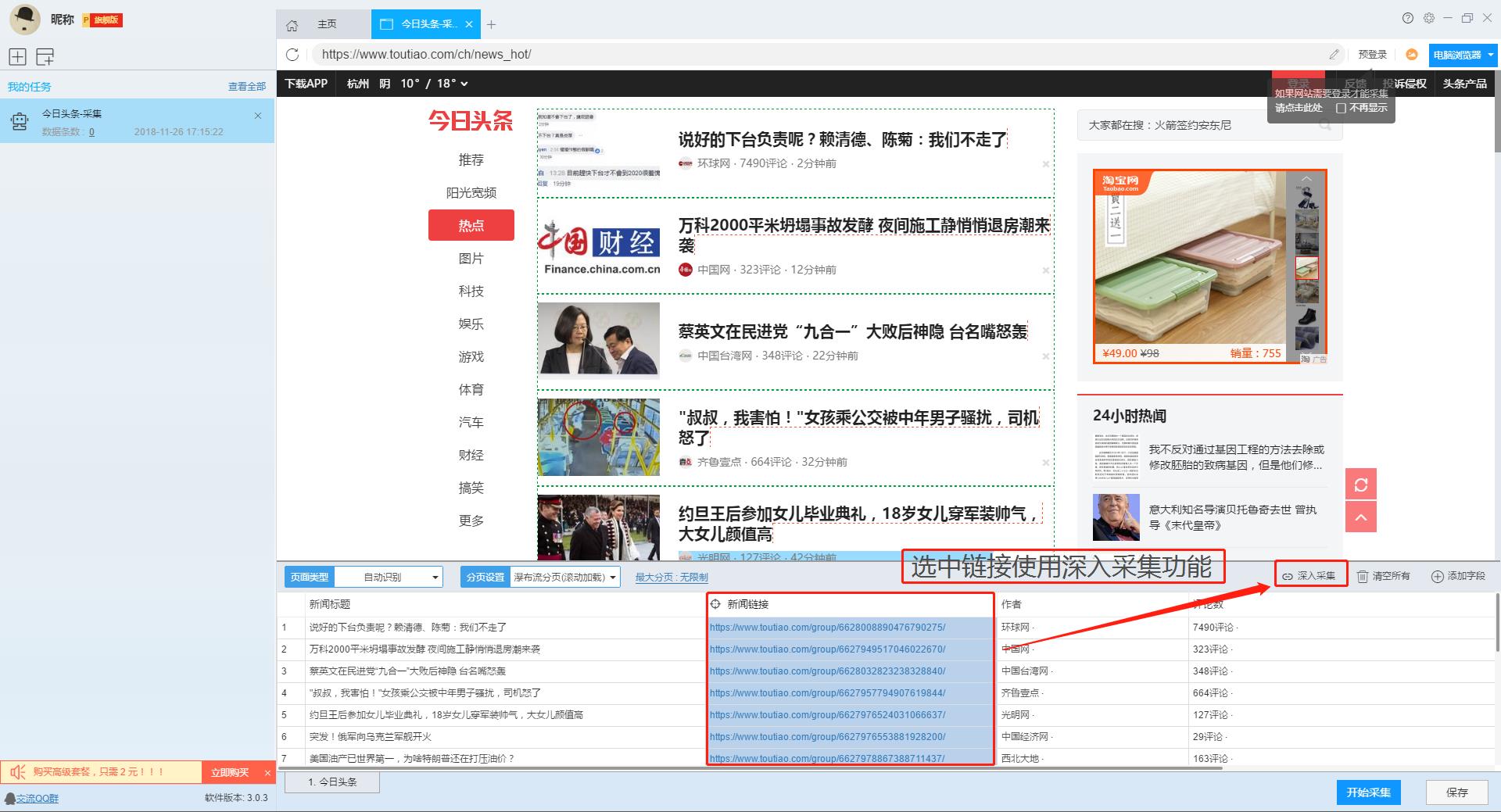Add a new browser tab with plus
1501x812 pixels.
pyautogui.click(x=491, y=24)
